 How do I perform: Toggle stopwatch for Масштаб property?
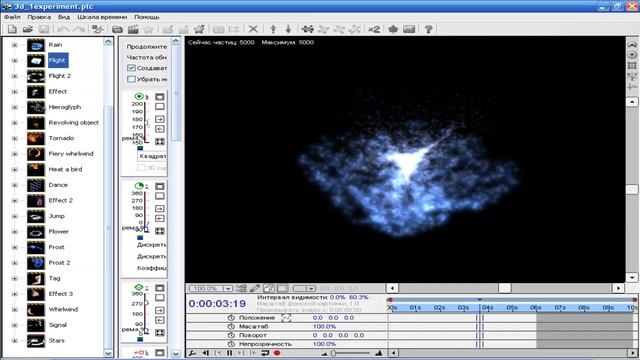(231, 327)
